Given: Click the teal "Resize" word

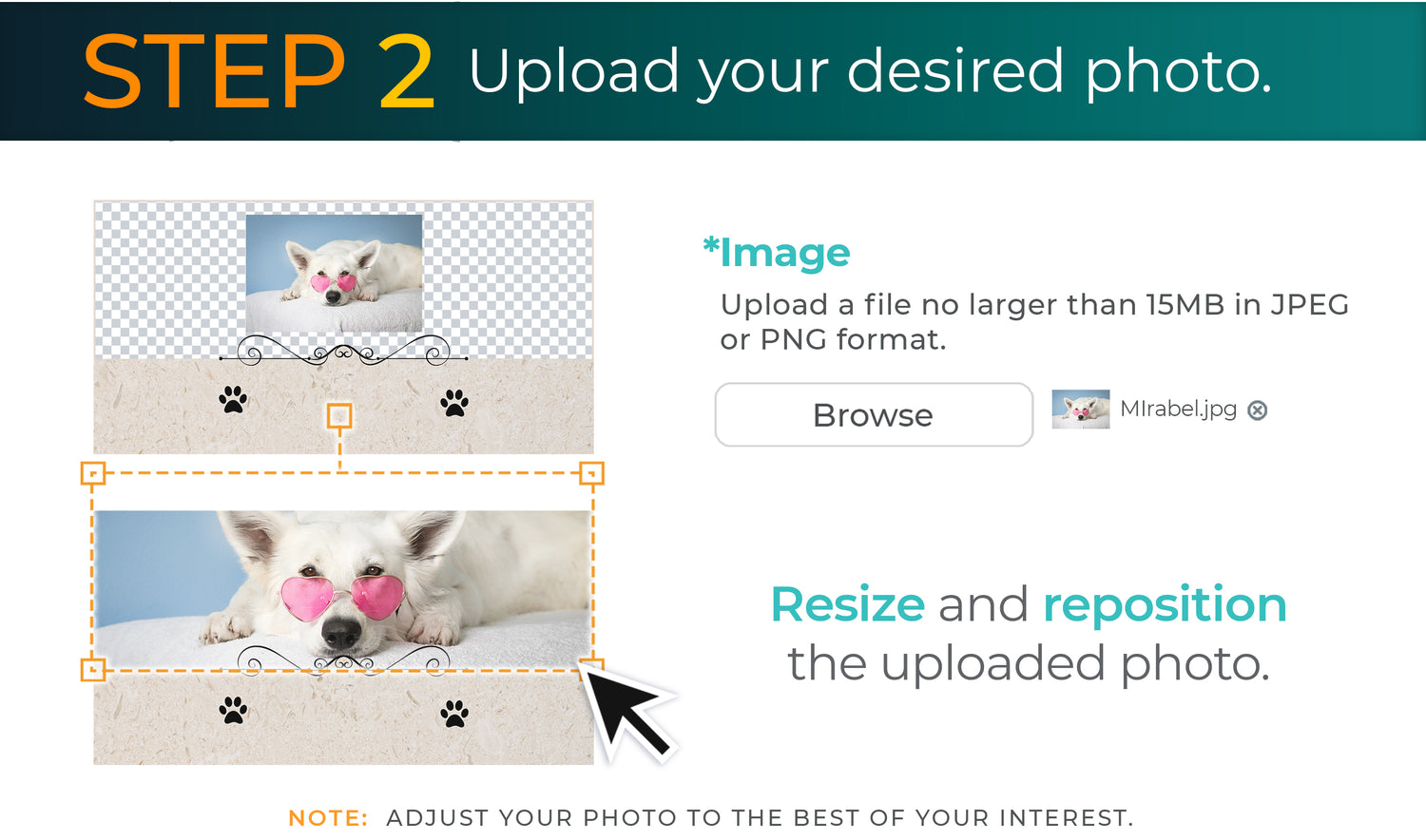Looking at the screenshot, I should (847, 604).
